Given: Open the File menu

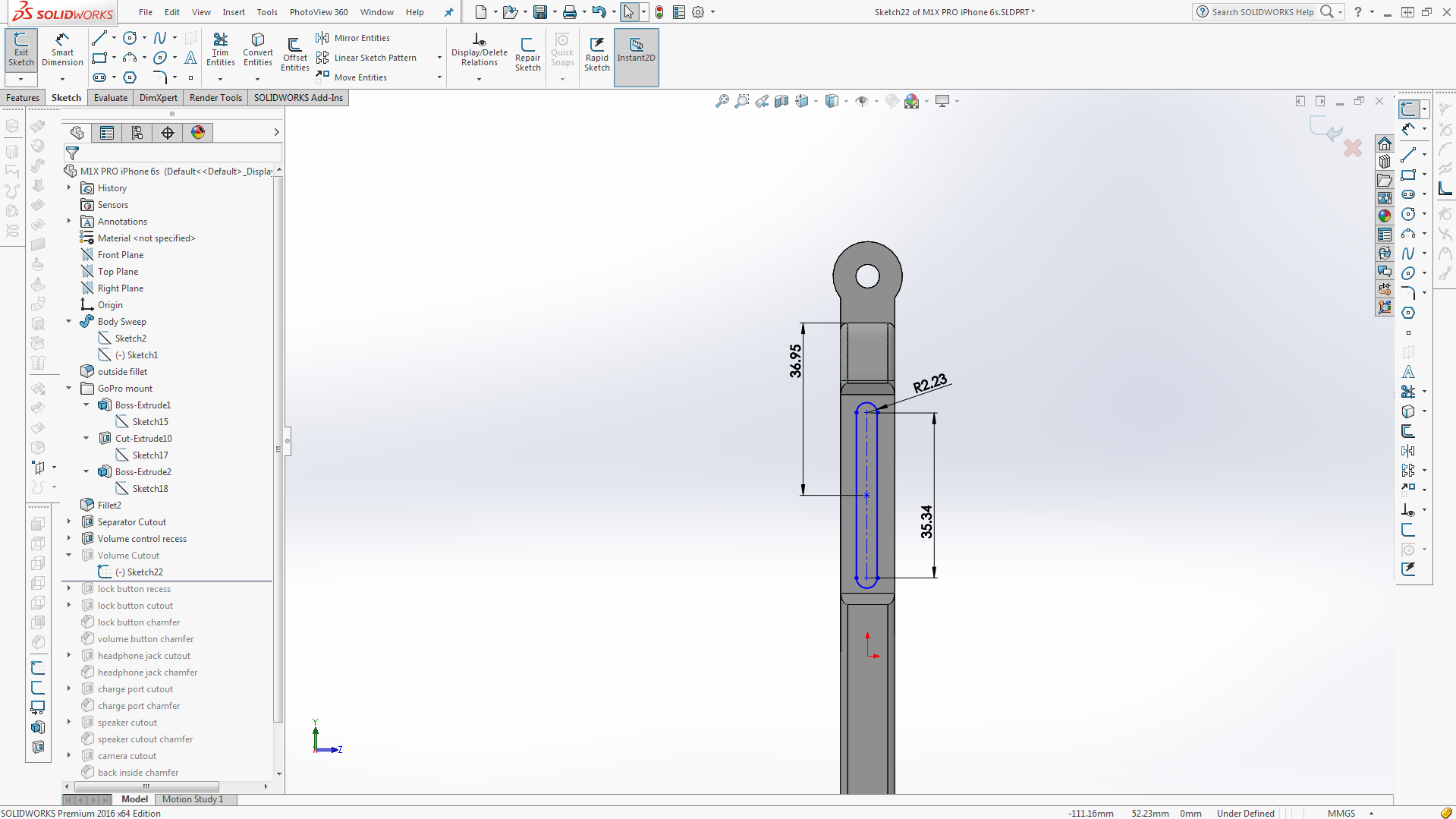Looking at the screenshot, I should 146,12.
